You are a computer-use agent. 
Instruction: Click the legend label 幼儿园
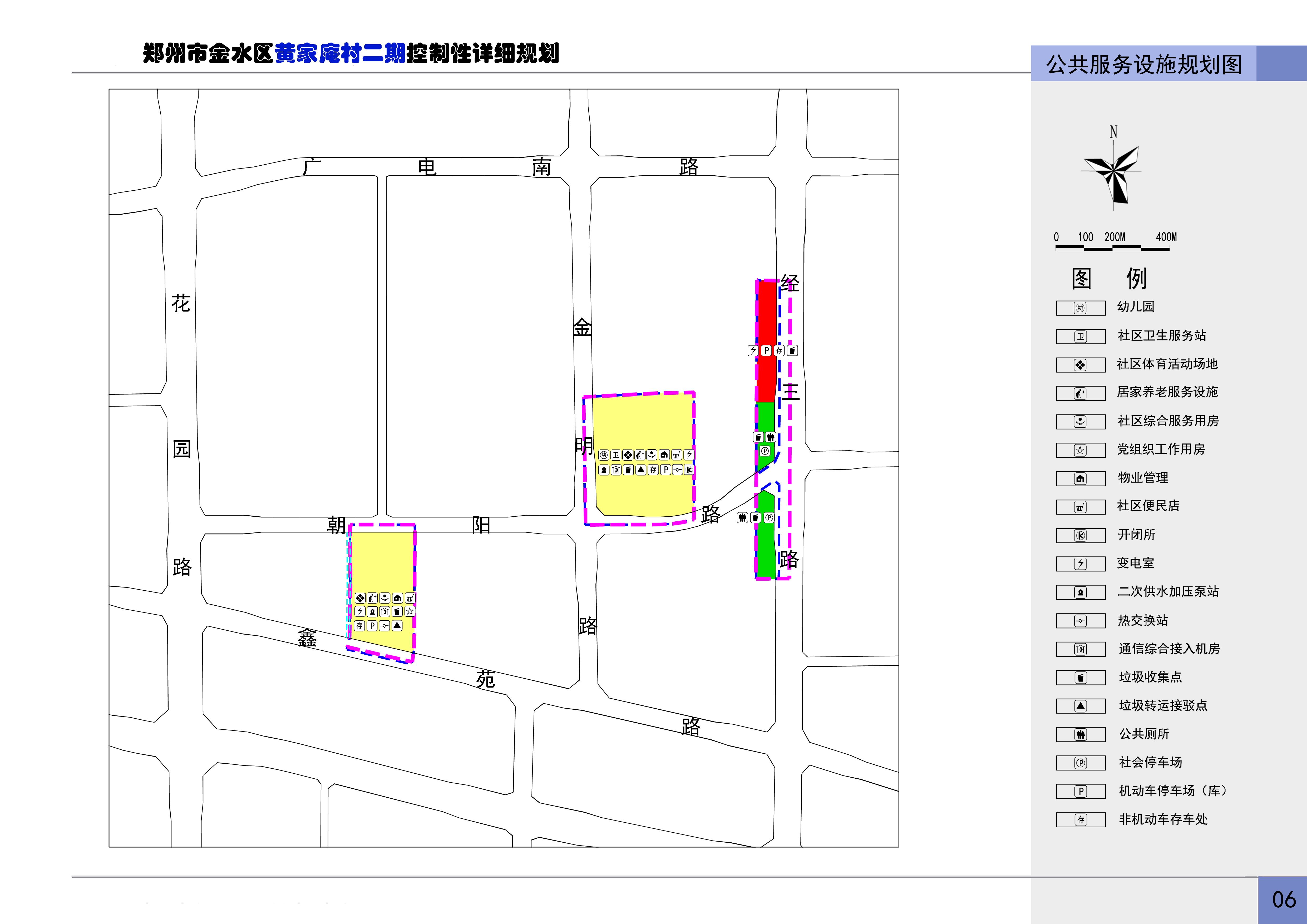(x=1136, y=306)
